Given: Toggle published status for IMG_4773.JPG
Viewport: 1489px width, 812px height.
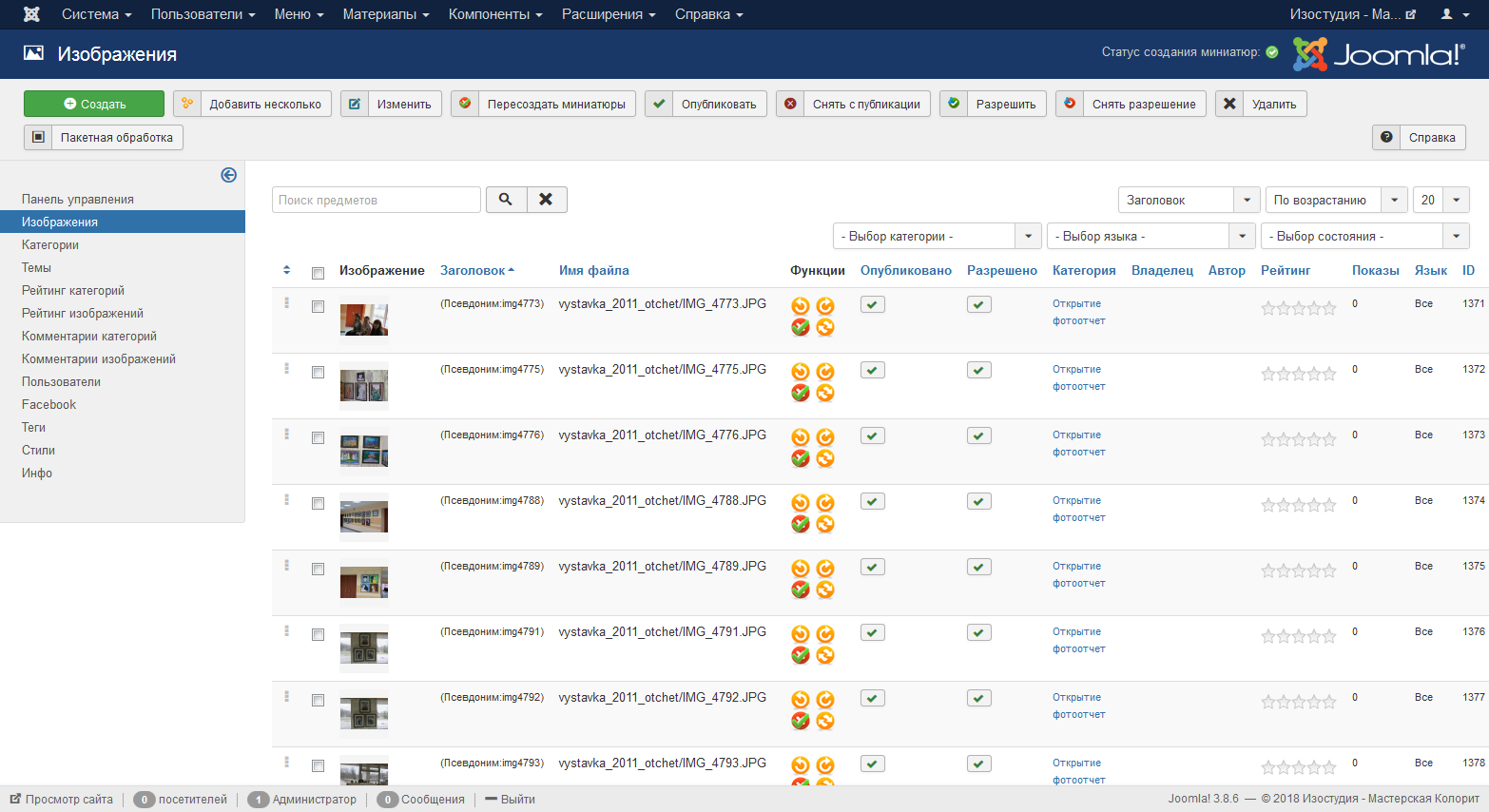Looking at the screenshot, I should point(872,304).
